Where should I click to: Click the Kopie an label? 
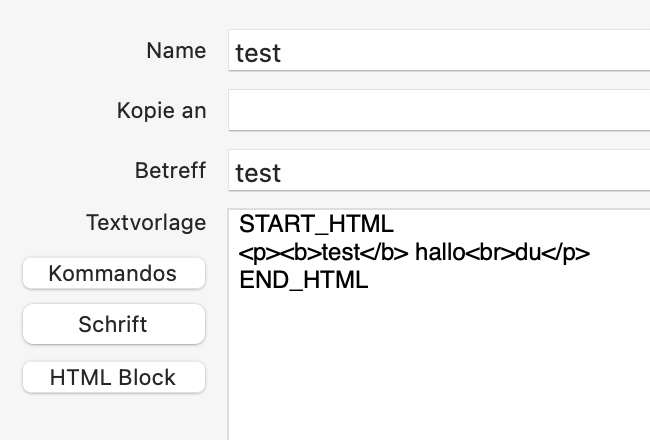162,111
